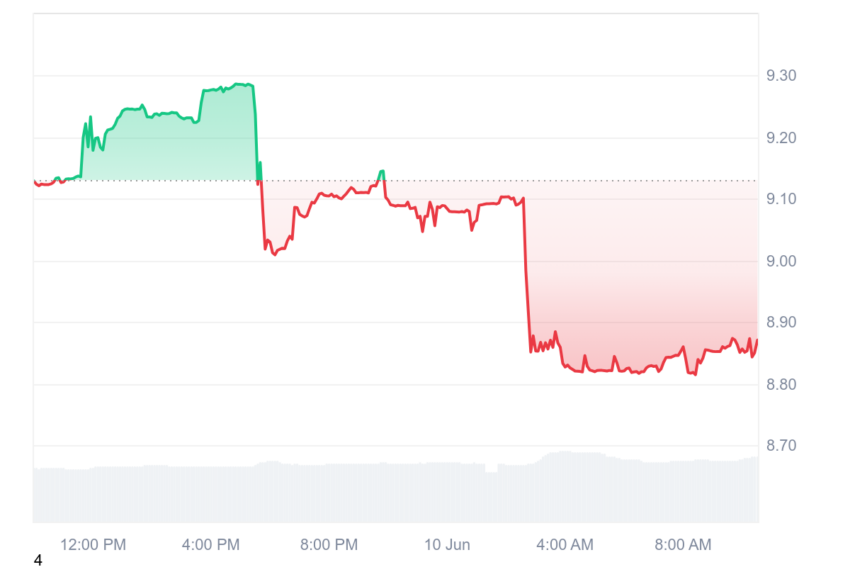Click the 9.00 price axis label

coord(781,261)
